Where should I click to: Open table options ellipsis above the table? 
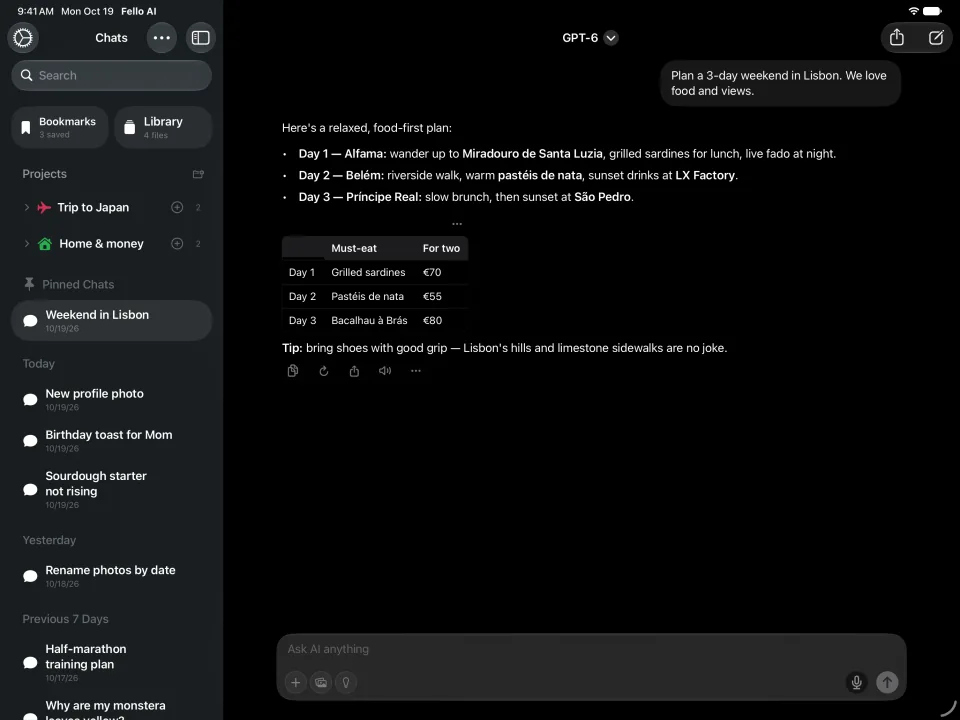457,224
